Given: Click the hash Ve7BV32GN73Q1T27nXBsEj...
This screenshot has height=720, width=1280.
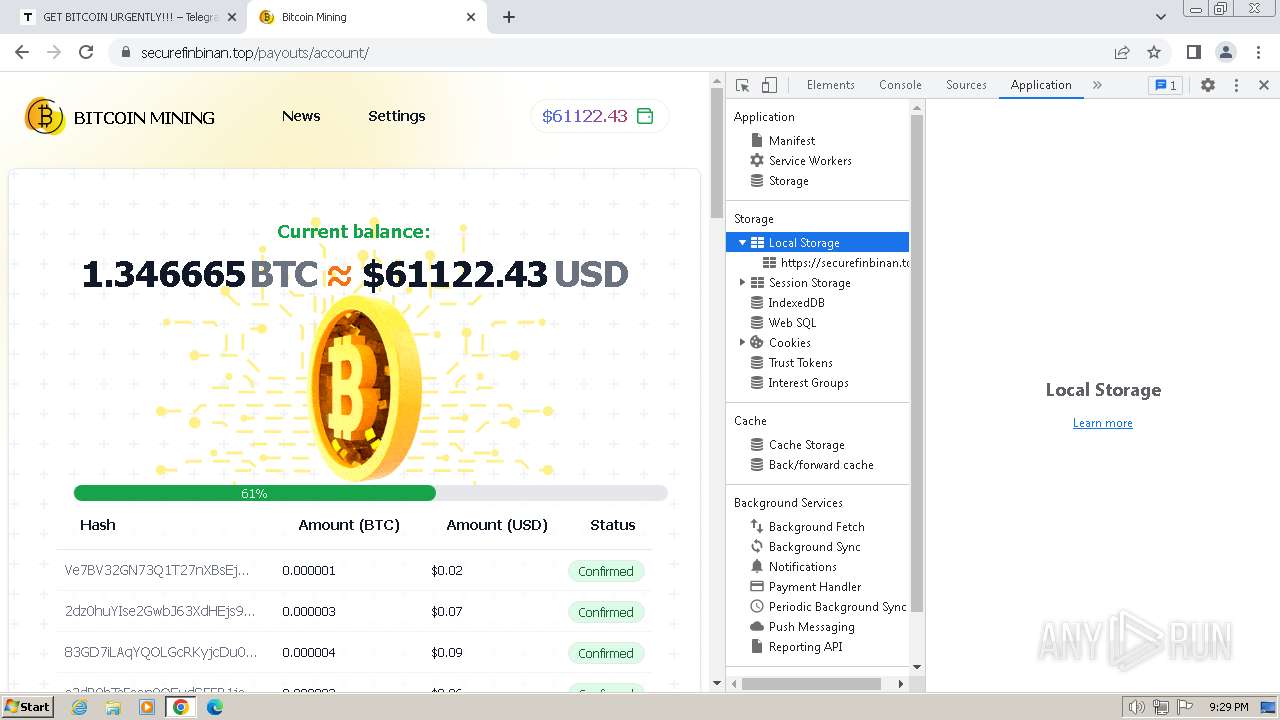Looking at the screenshot, I should (x=157, y=570).
